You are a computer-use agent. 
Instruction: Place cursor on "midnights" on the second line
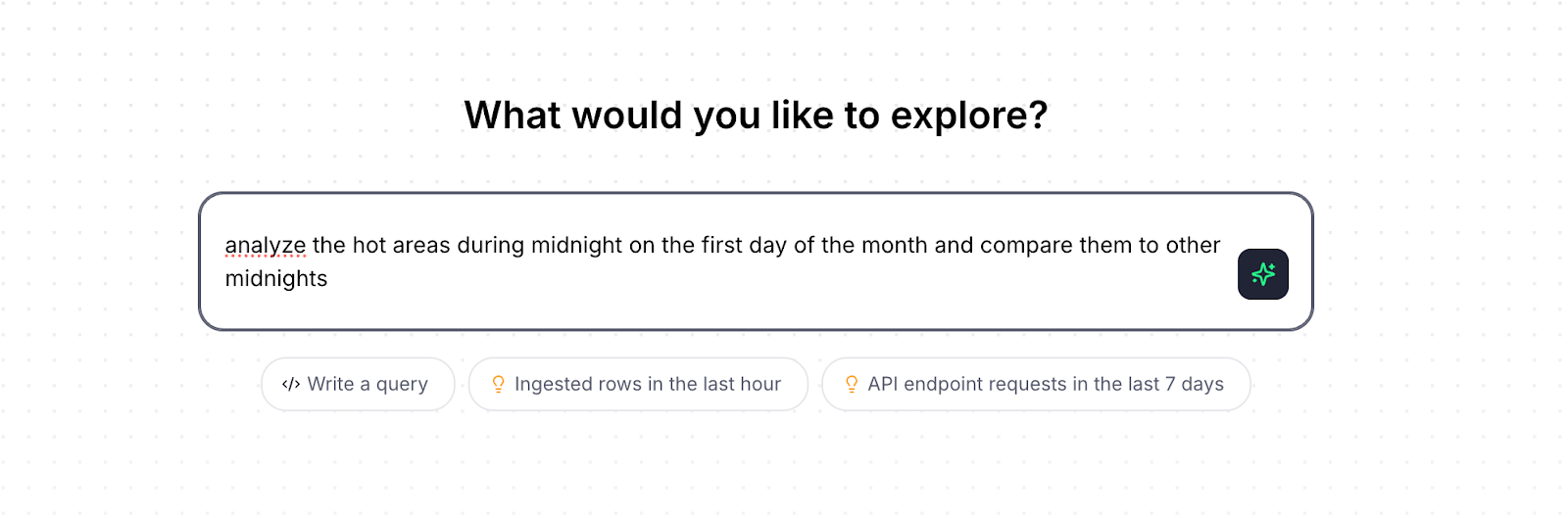[x=276, y=279]
